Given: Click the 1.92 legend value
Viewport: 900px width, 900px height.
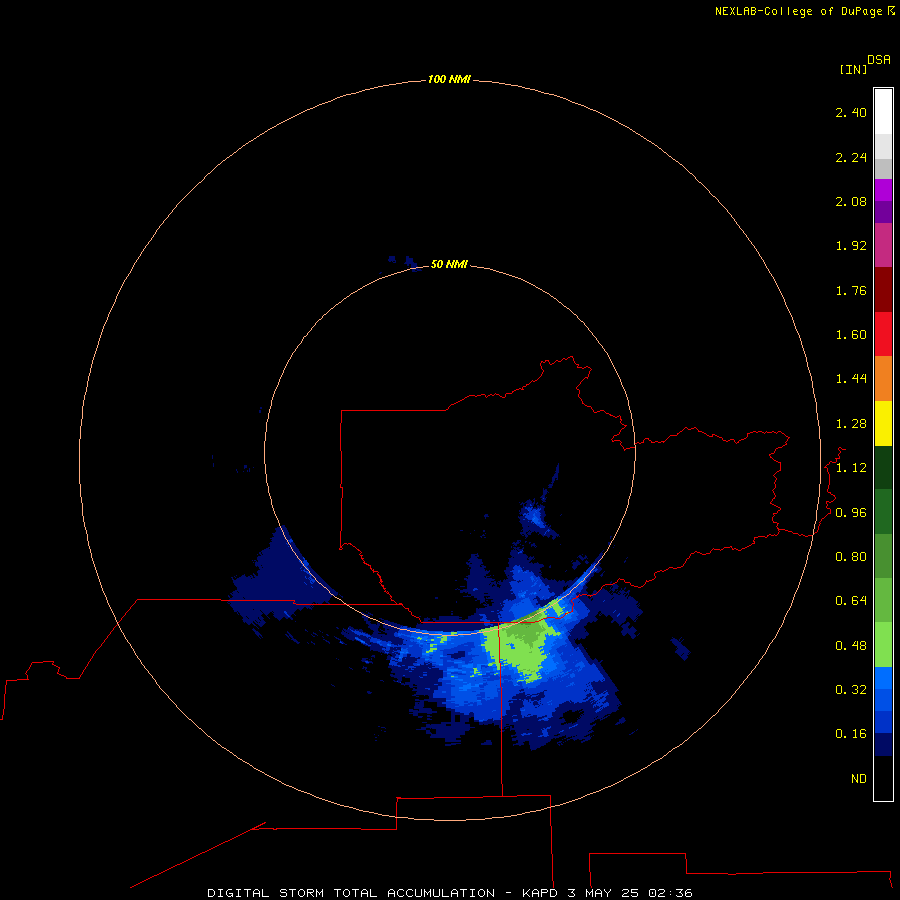Looking at the screenshot, I should (851, 246).
